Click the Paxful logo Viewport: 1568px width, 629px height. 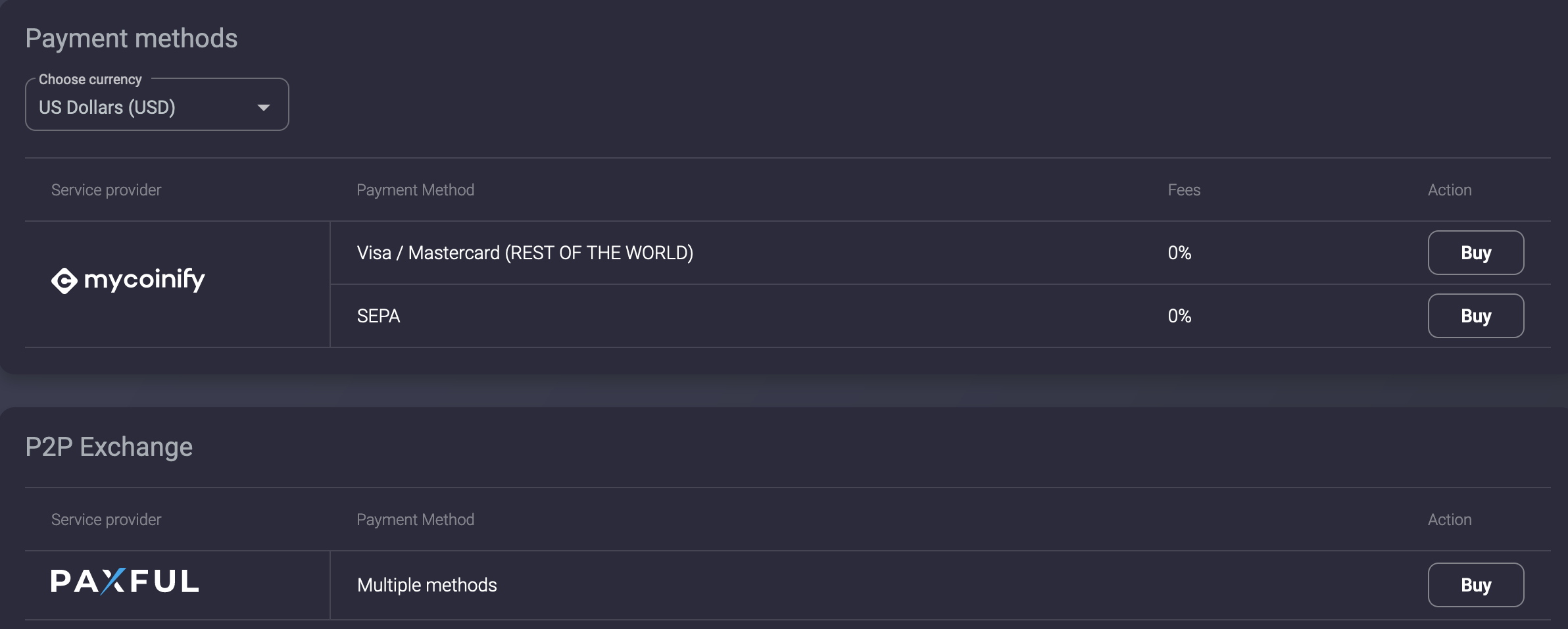click(x=125, y=582)
